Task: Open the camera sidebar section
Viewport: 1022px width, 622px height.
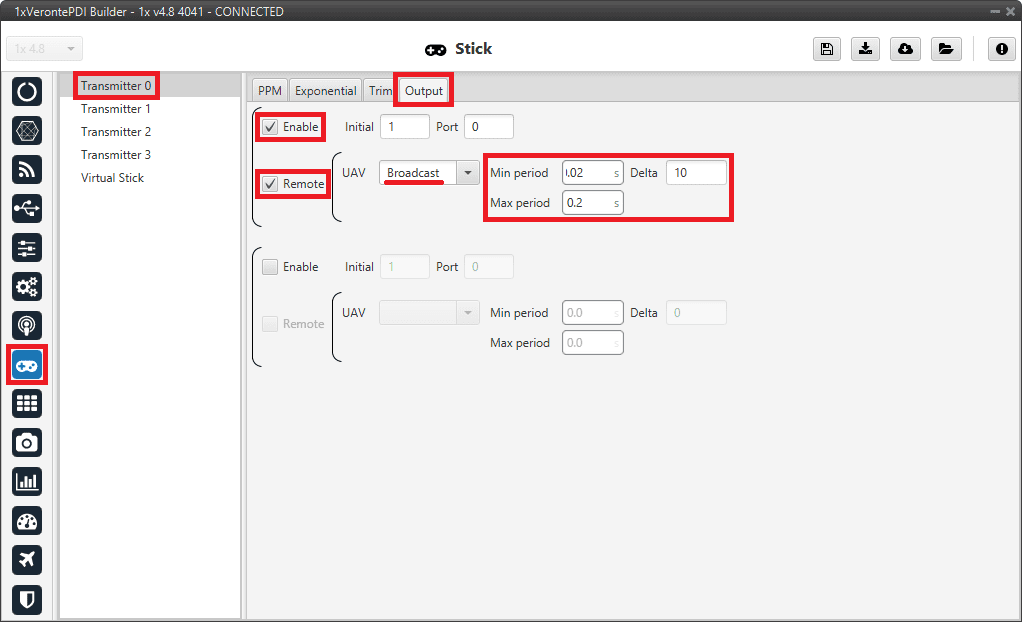Action: point(27,441)
